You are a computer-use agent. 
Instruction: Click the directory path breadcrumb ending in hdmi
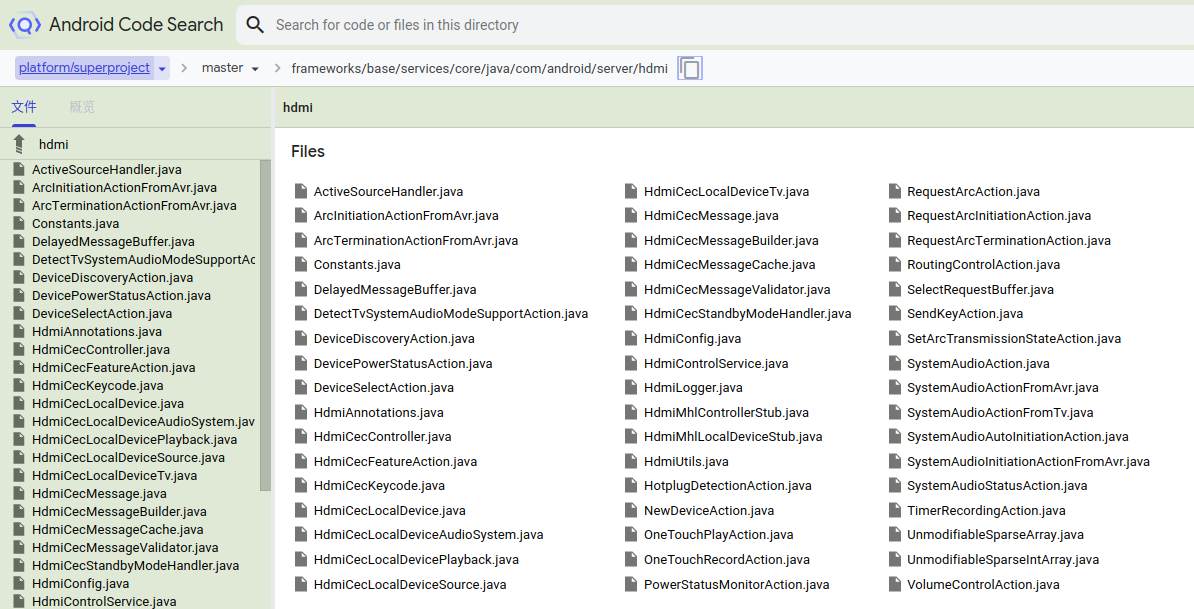point(479,68)
